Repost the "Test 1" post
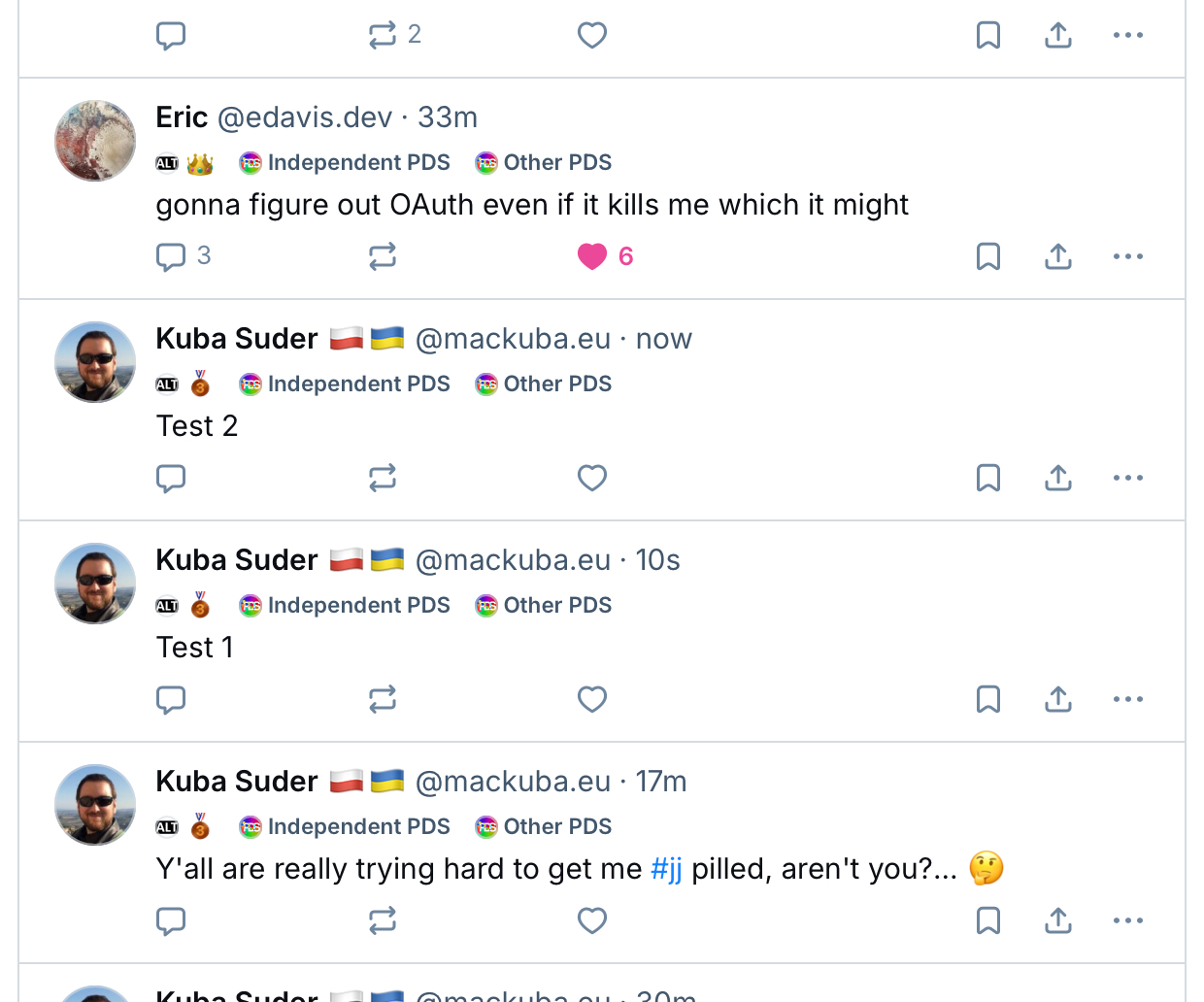Viewport: 1204px width, 1002px height. point(383,699)
